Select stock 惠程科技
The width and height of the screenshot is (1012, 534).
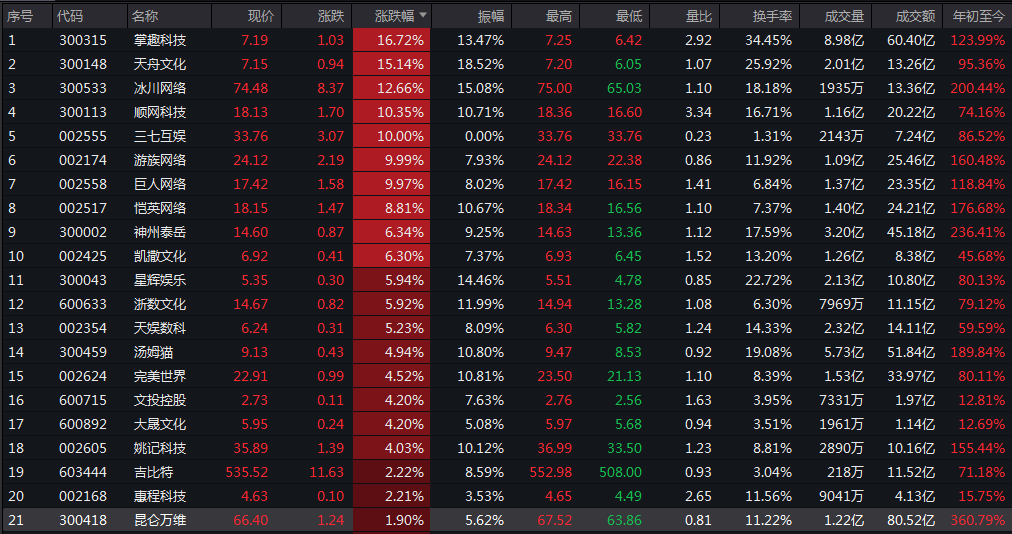pos(159,496)
